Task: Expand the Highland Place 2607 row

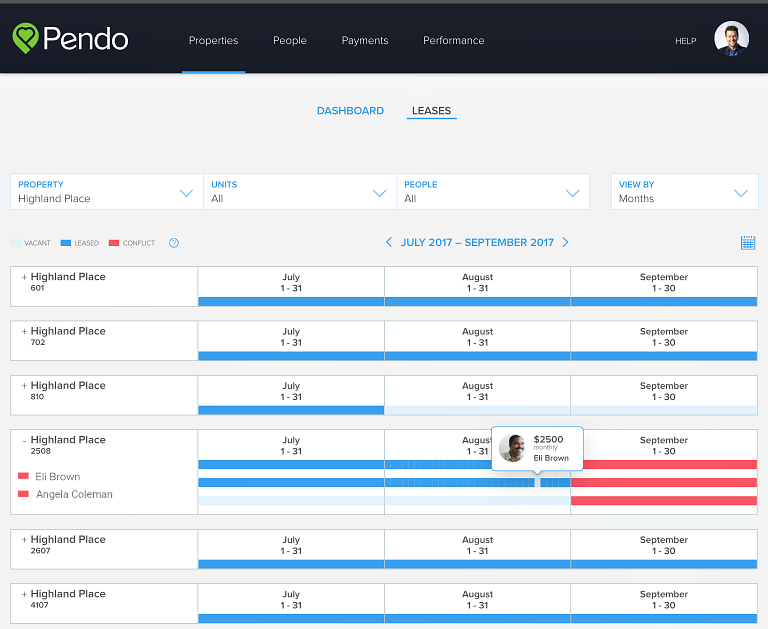Action: (24, 540)
